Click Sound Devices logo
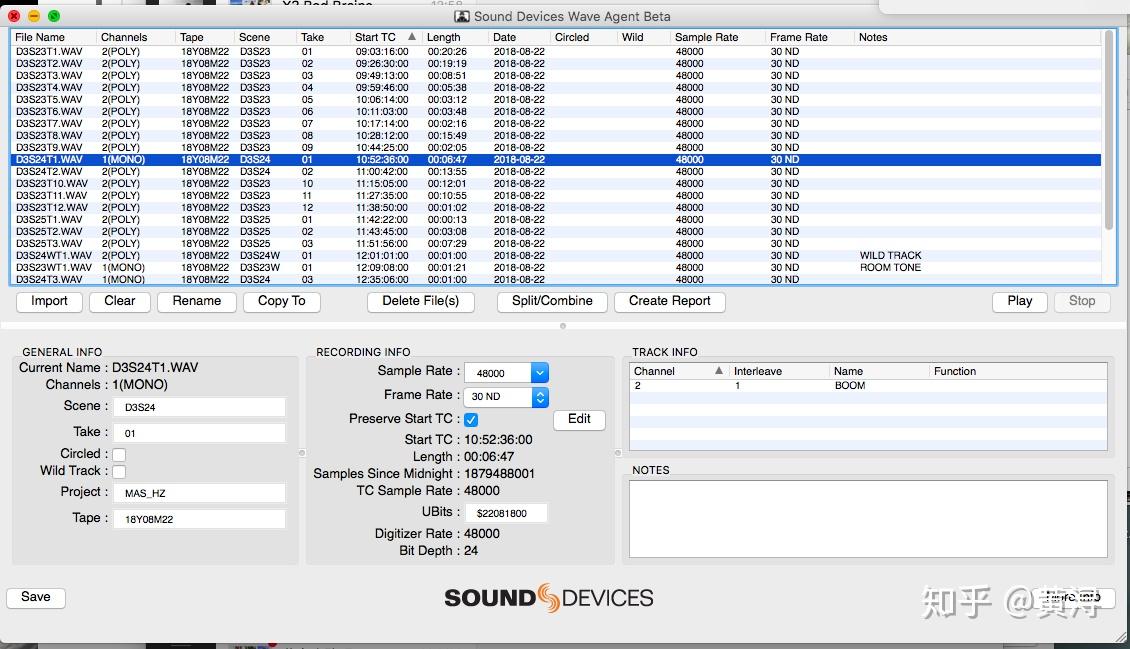 [x=548, y=598]
